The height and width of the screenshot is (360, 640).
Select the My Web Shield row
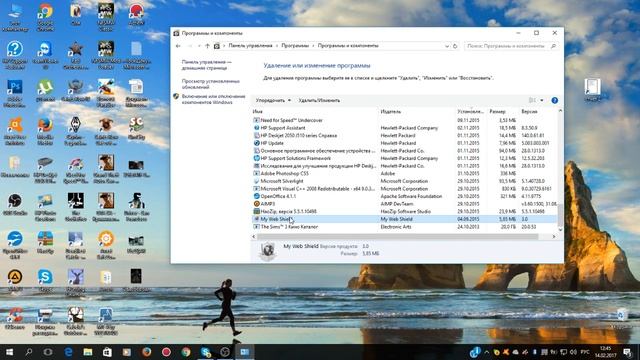point(404,219)
